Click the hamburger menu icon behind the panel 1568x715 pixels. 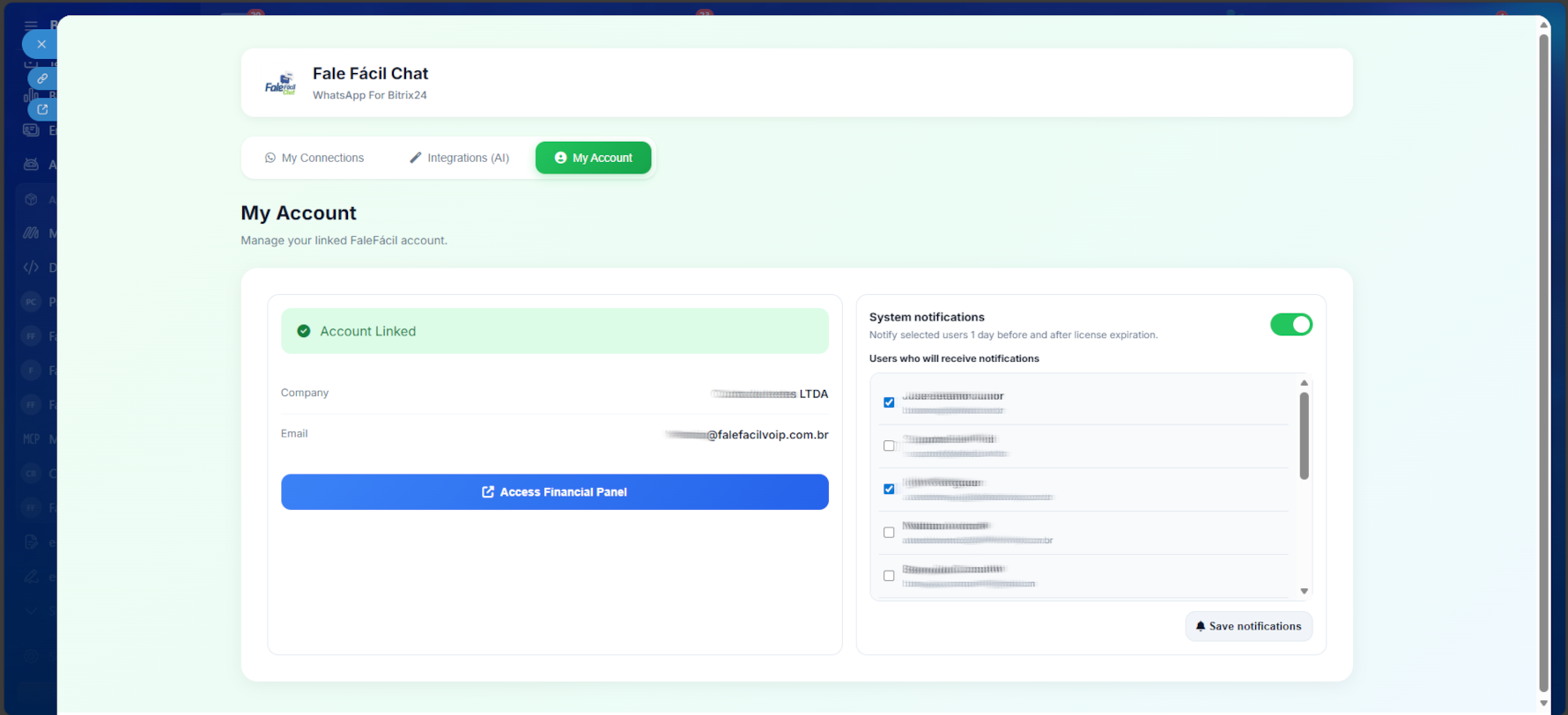pyautogui.click(x=31, y=25)
